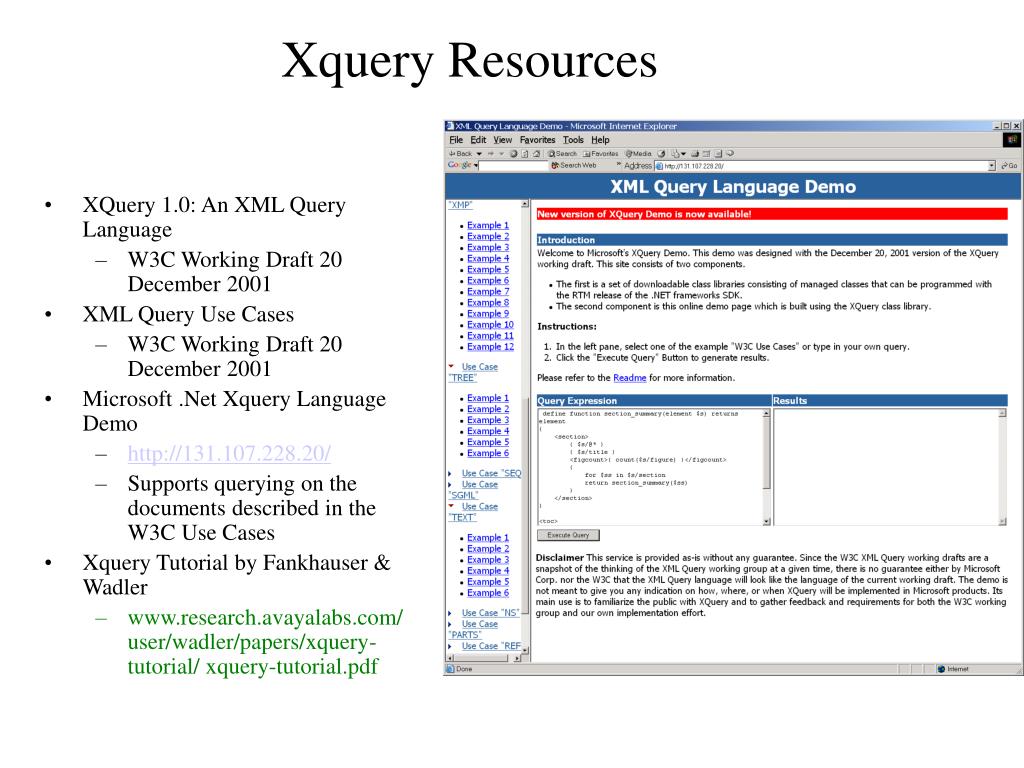The image size is (1024, 768).
Task: Open the Media toolbar button
Action: (639, 153)
